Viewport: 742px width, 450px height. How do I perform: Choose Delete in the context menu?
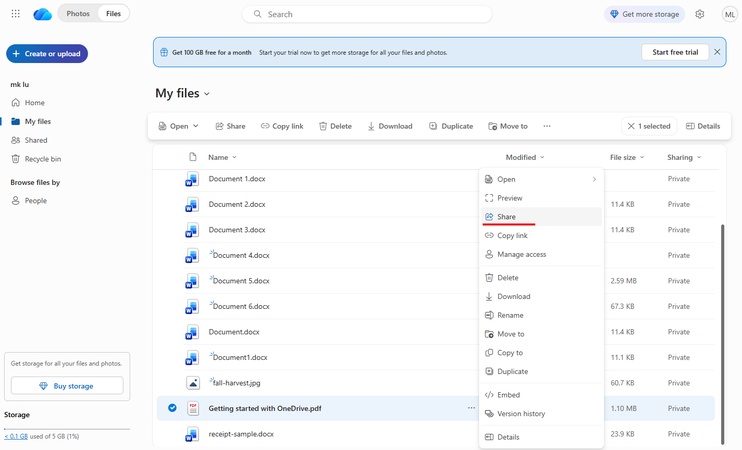tap(541, 278)
